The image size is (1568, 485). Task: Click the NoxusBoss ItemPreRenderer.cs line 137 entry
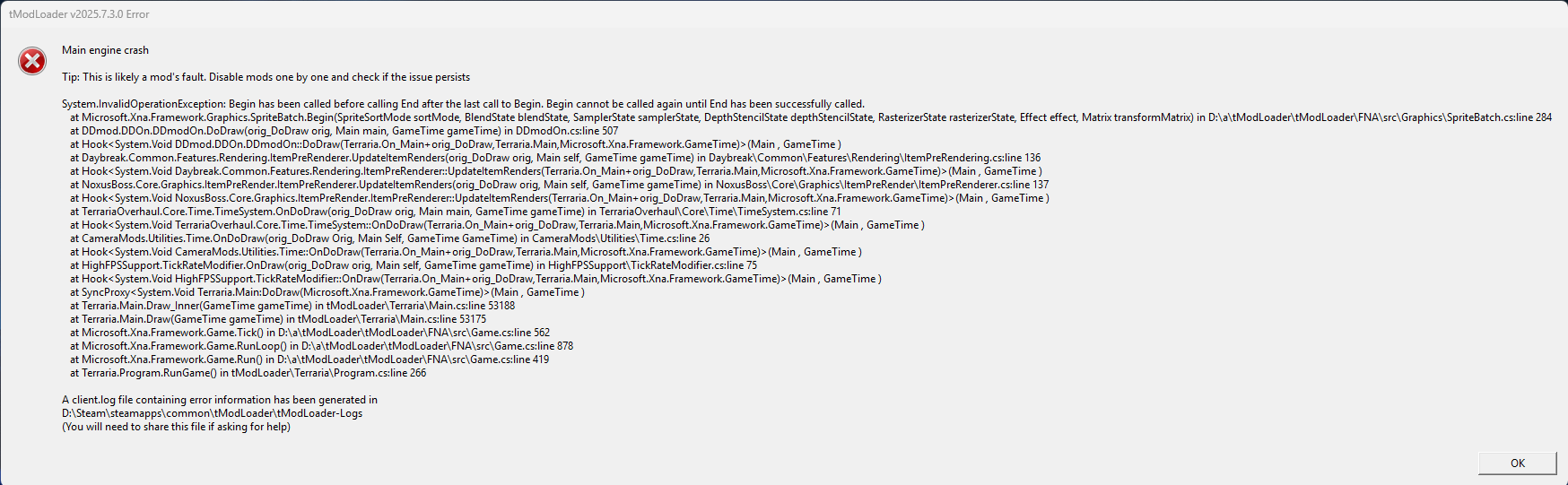click(x=560, y=185)
